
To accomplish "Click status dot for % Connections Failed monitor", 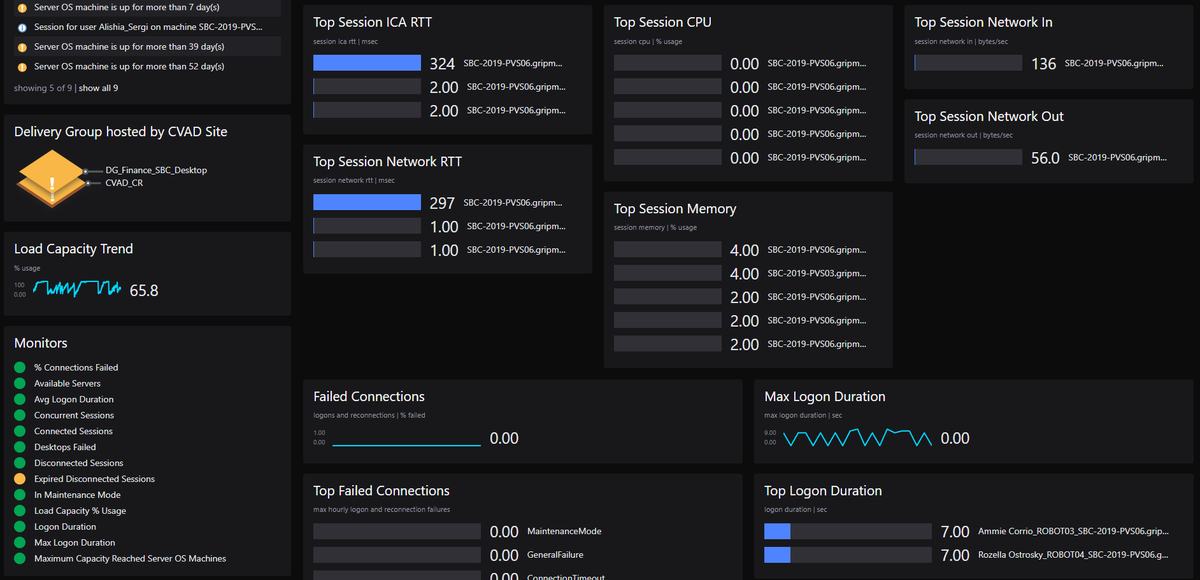I will (x=19, y=367).
